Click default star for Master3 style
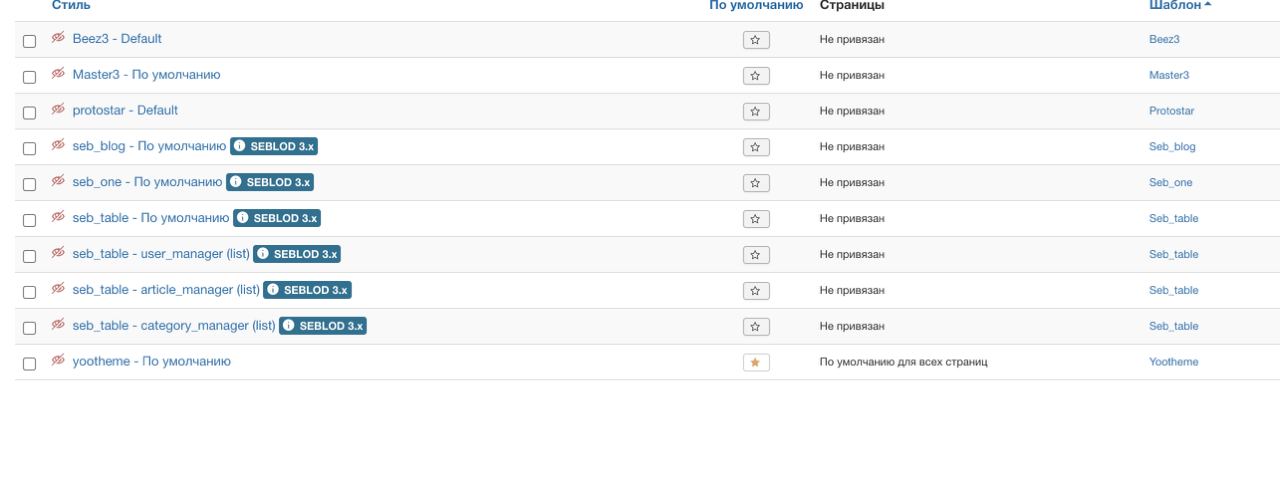This screenshot has width=1280, height=482. (x=756, y=76)
